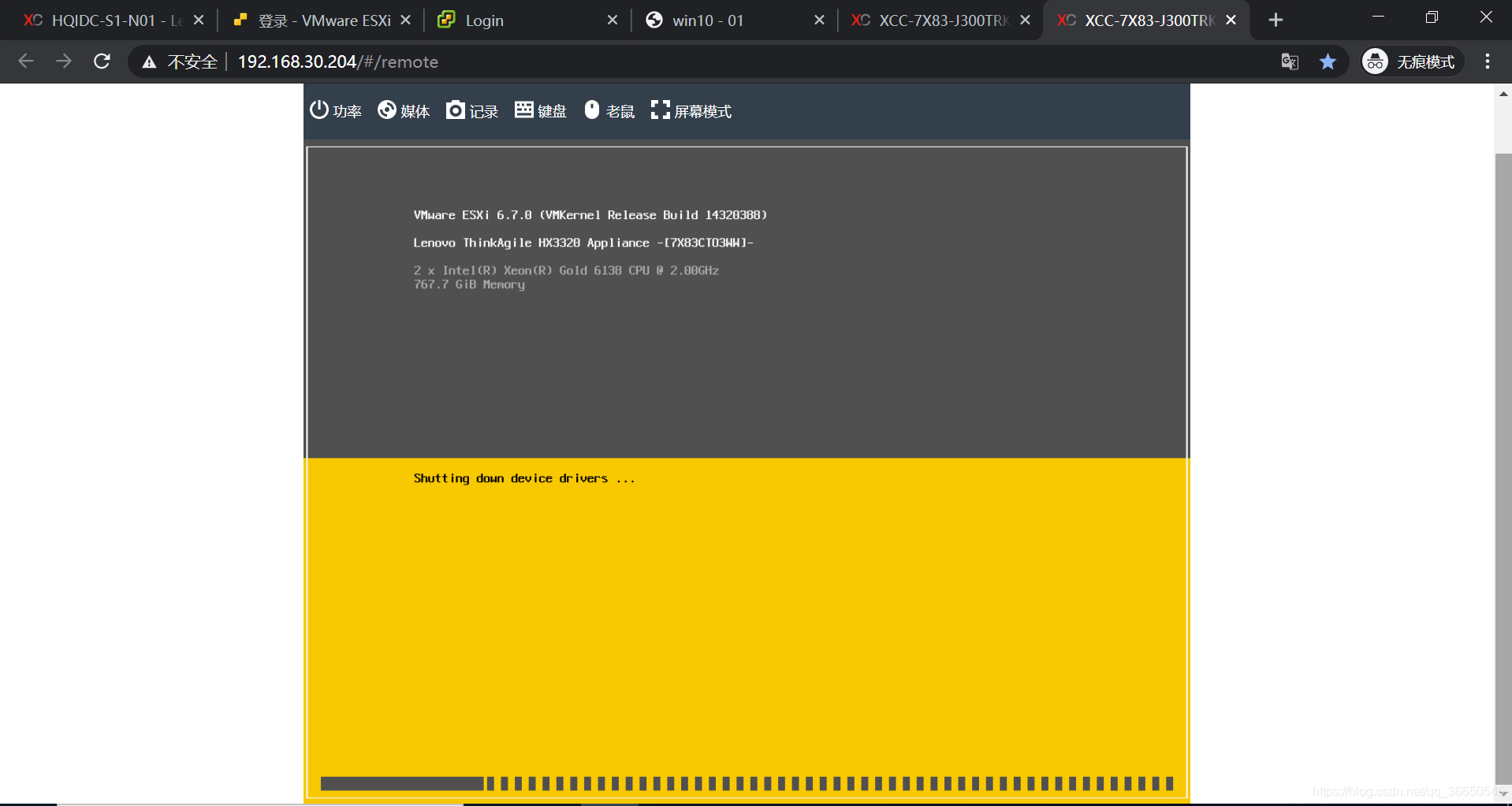Screen dimensions: 1512x806
Task: Click the 'Lenovo ThinkAgile HX3320 Appliance' text
Action: pos(583,243)
